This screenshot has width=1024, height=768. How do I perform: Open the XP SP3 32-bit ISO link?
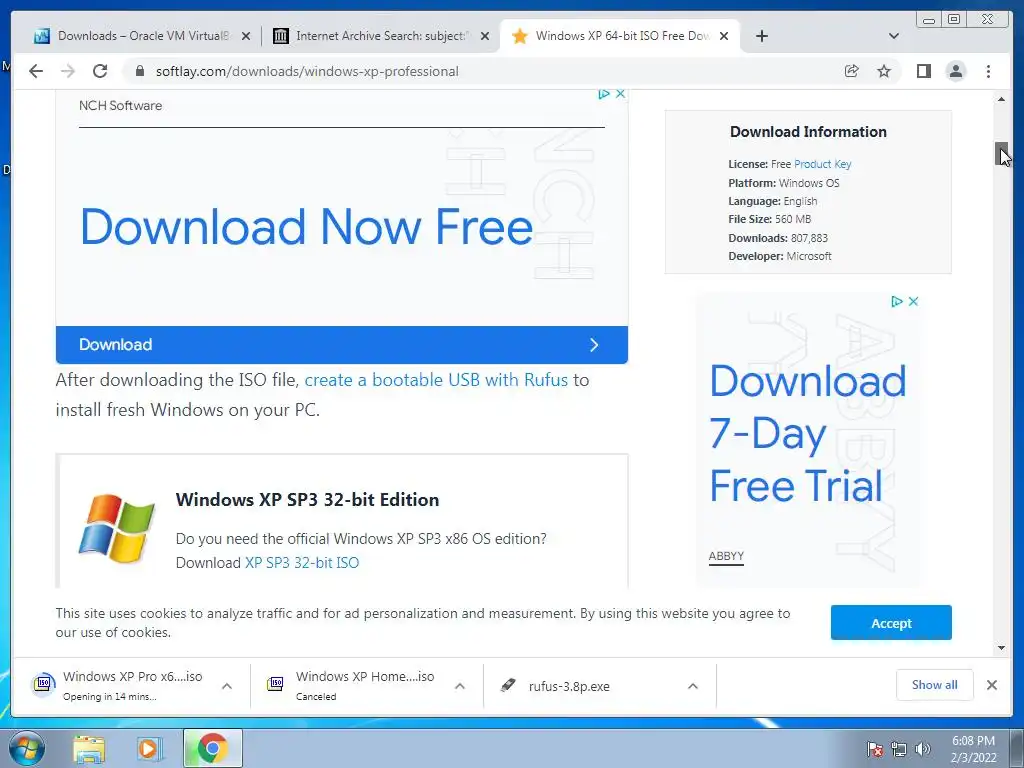click(x=302, y=562)
